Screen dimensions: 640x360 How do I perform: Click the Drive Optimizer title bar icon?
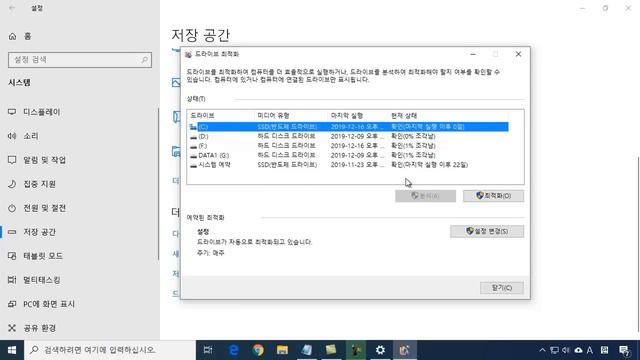[188, 54]
